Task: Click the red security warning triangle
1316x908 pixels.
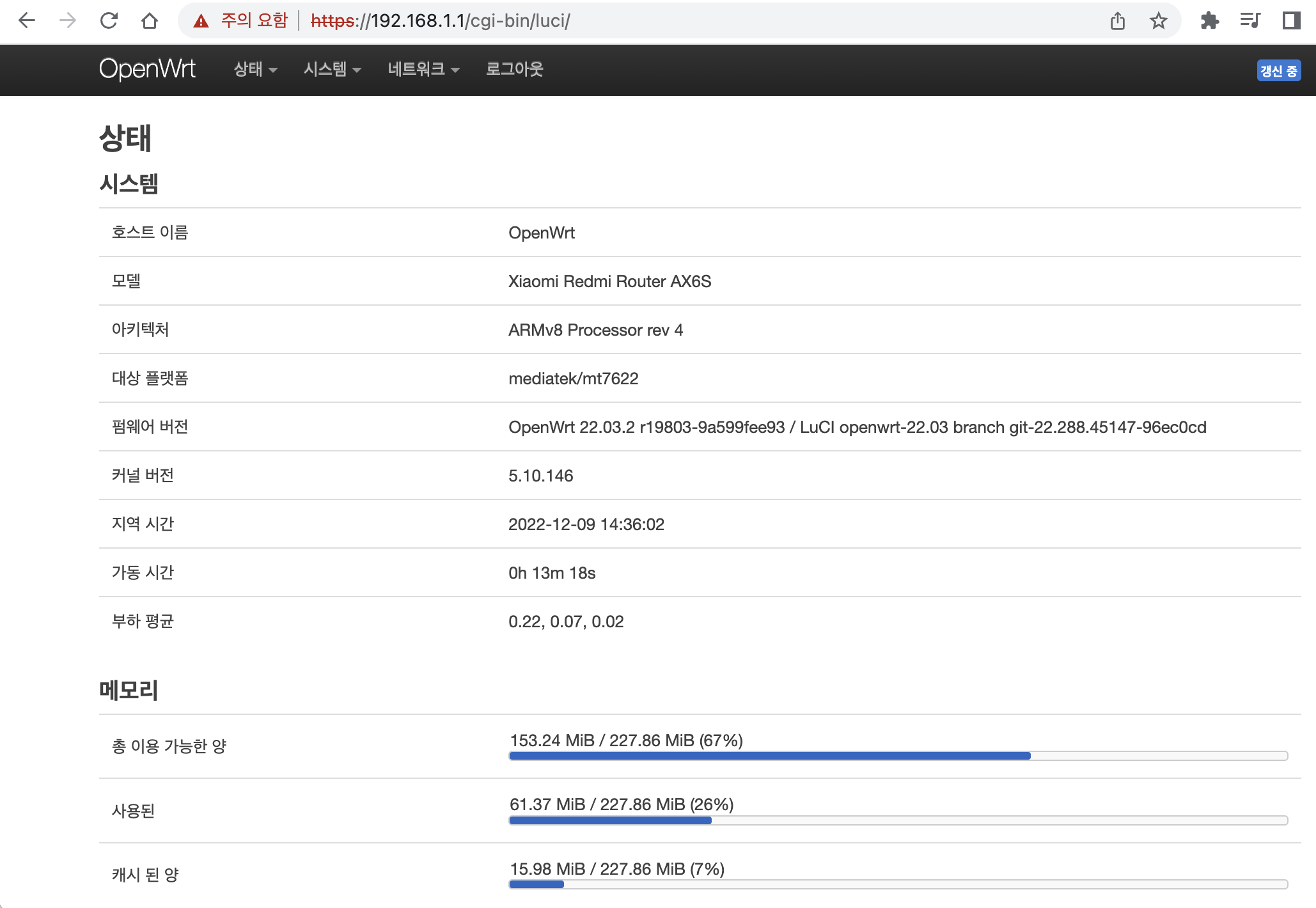Action: 201,21
